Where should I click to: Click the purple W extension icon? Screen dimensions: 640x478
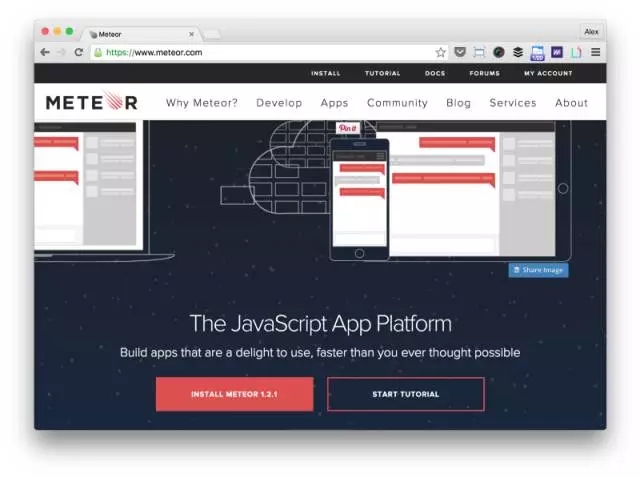pyautogui.click(x=557, y=52)
